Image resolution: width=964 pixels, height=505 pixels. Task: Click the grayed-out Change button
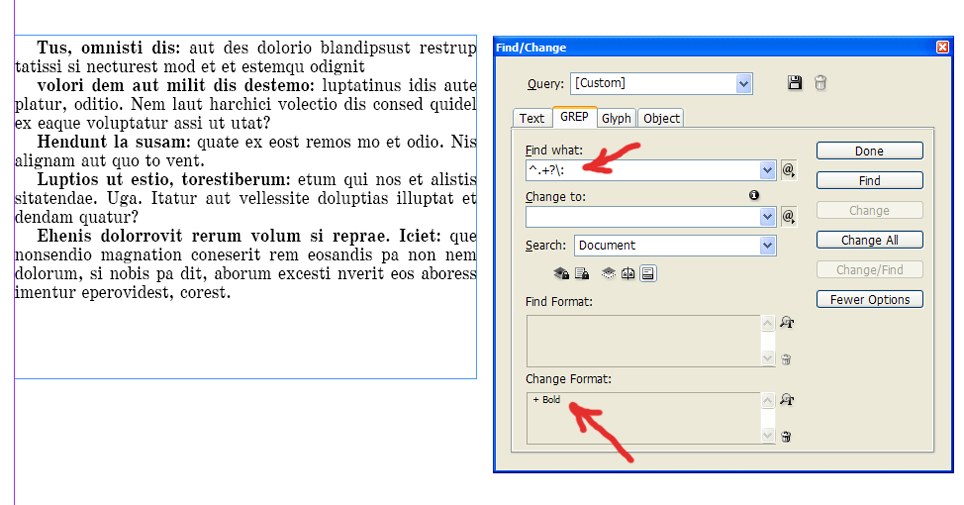point(869,210)
